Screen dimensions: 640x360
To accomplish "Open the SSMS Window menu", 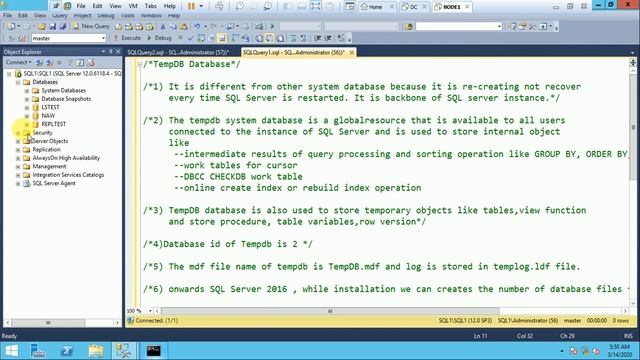I will [151, 16].
